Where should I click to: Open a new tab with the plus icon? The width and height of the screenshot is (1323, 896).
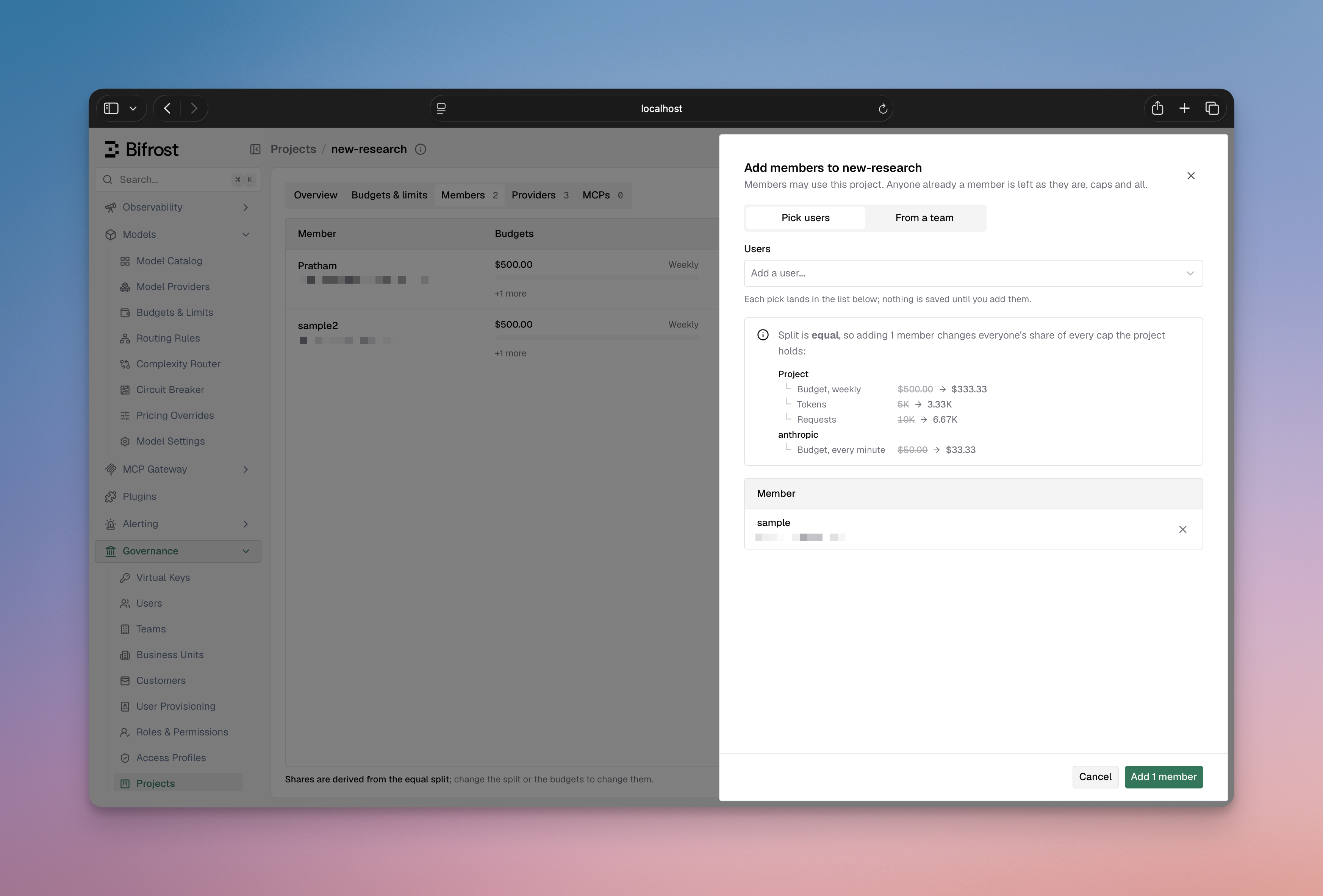point(1185,108)
